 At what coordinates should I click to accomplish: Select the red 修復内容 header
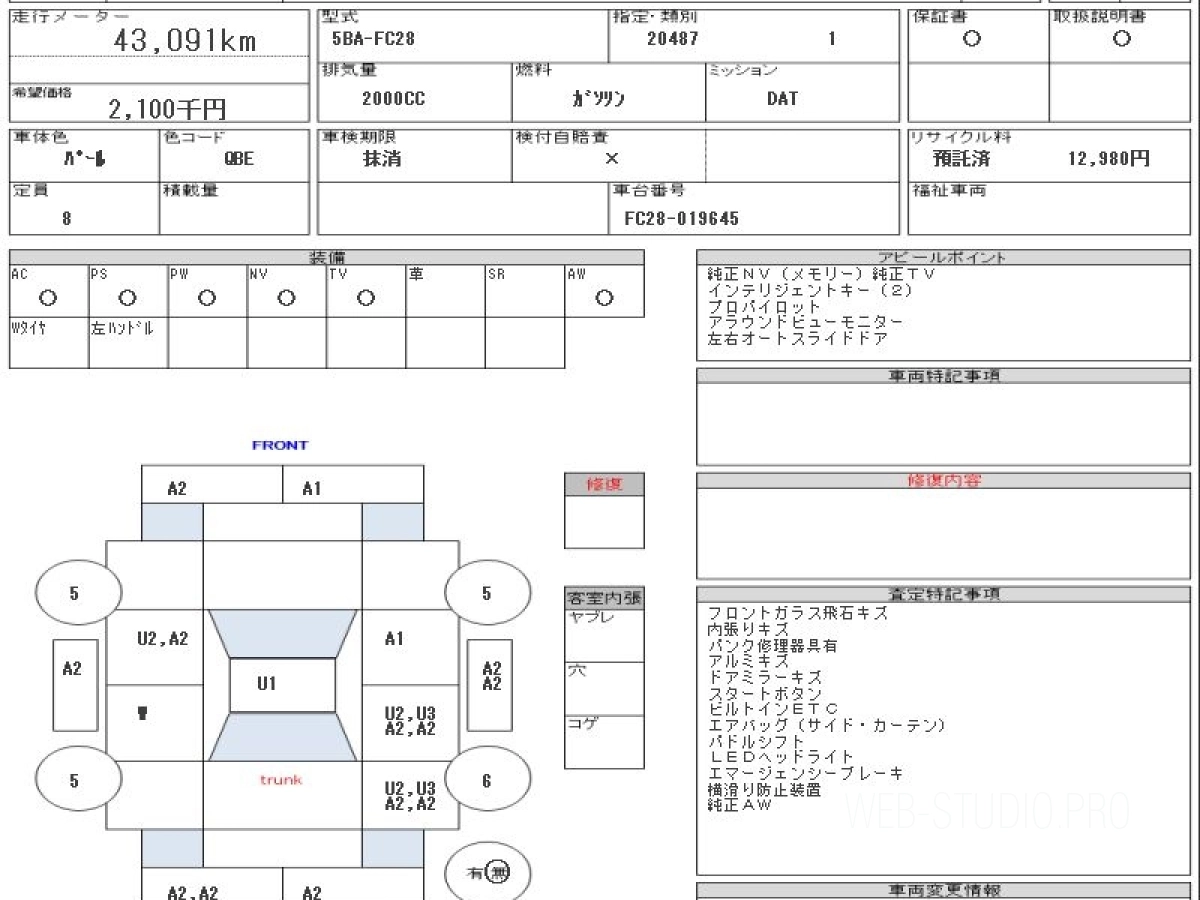943,481
